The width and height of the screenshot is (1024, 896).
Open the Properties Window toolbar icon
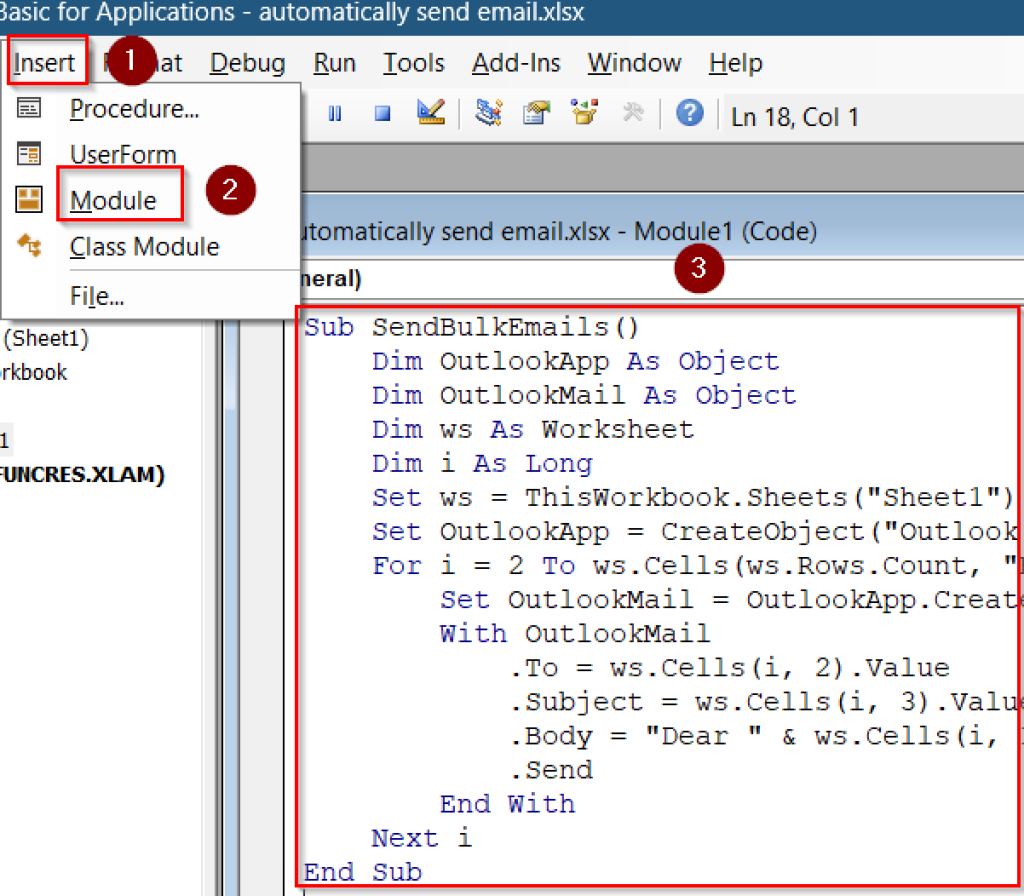[536, 113]
